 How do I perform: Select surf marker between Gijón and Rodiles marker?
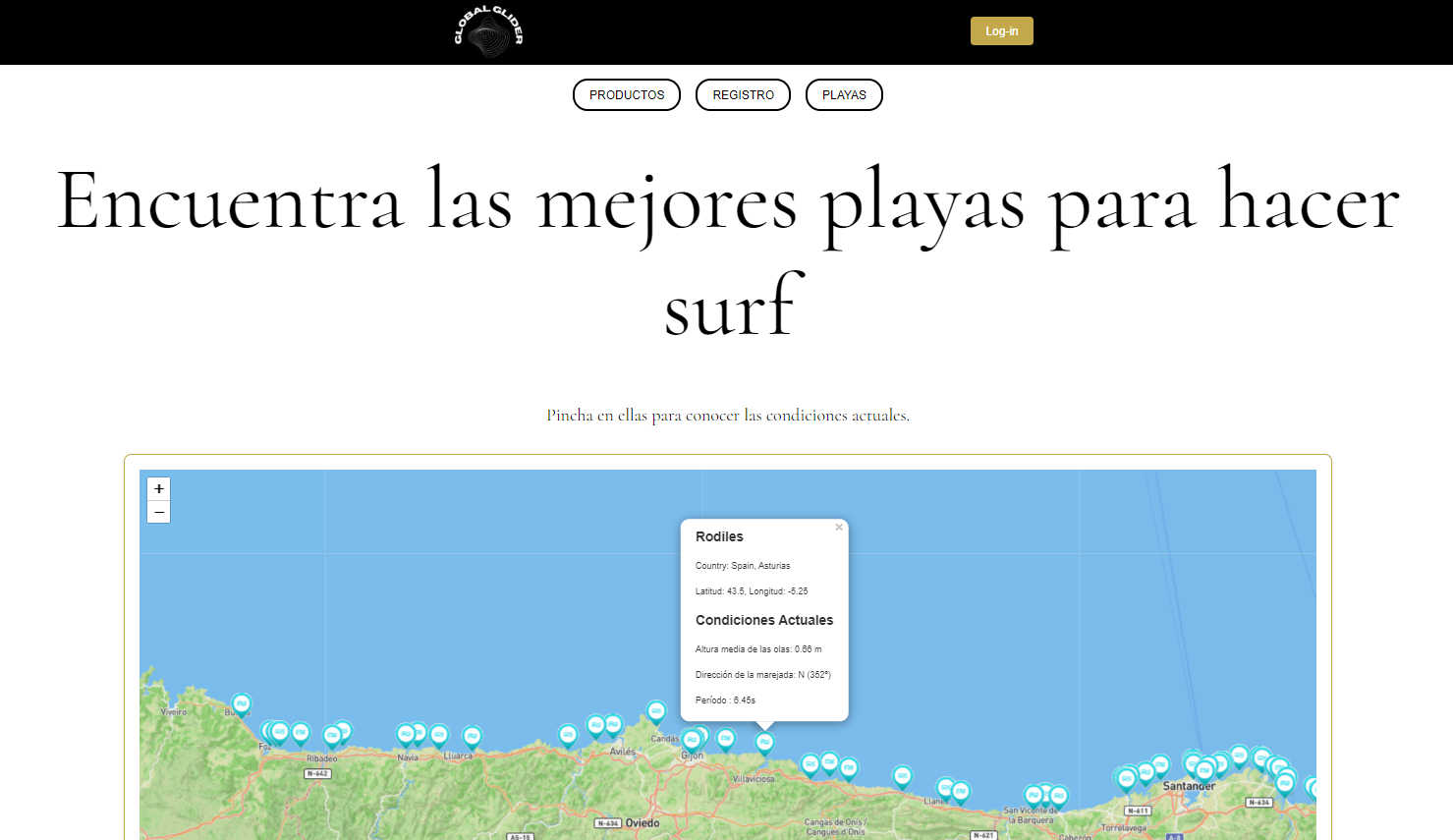click(x=726, y=739)
